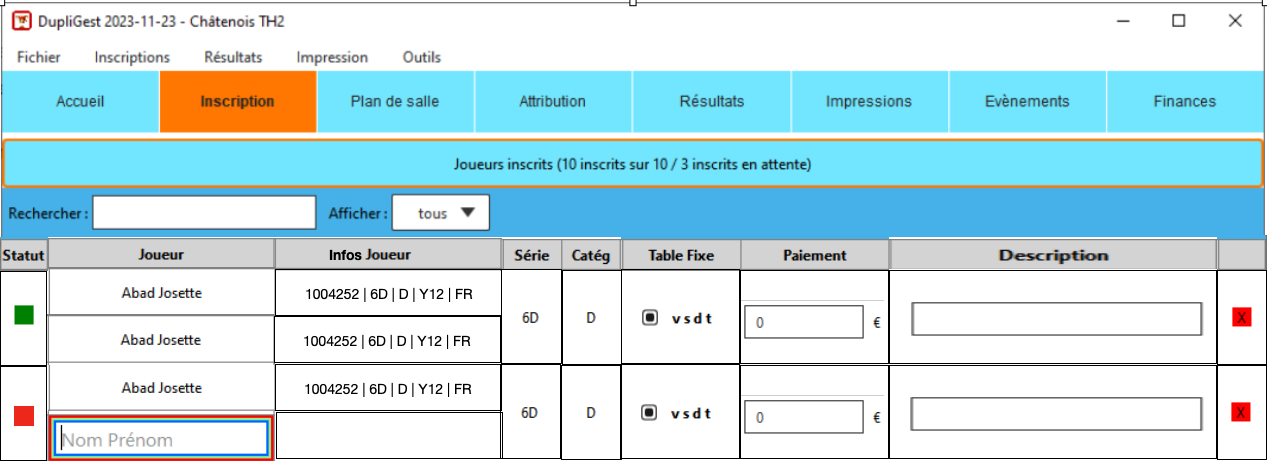Image resolution: width=1268 pixels, height=462 pixels.
Task: Open the Fichier menu
Action: click(x=39, y=57)
